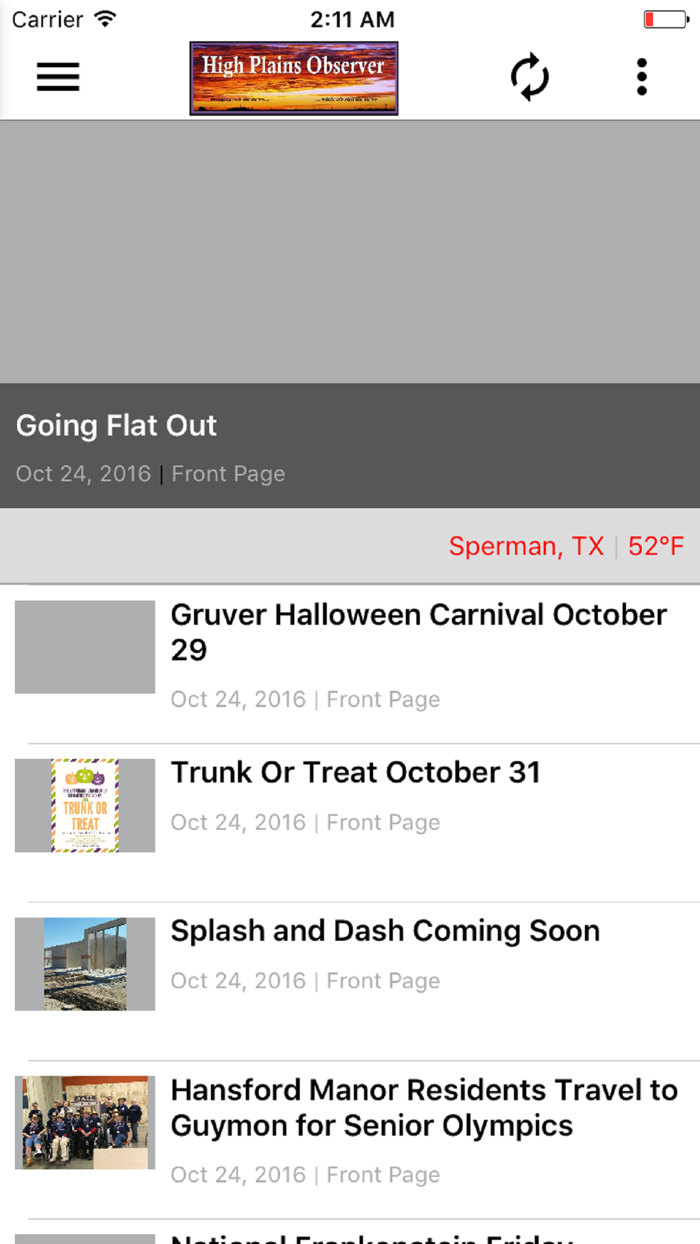Open Hansford Manor Residents Senior Olympics article

[424, 1107]
